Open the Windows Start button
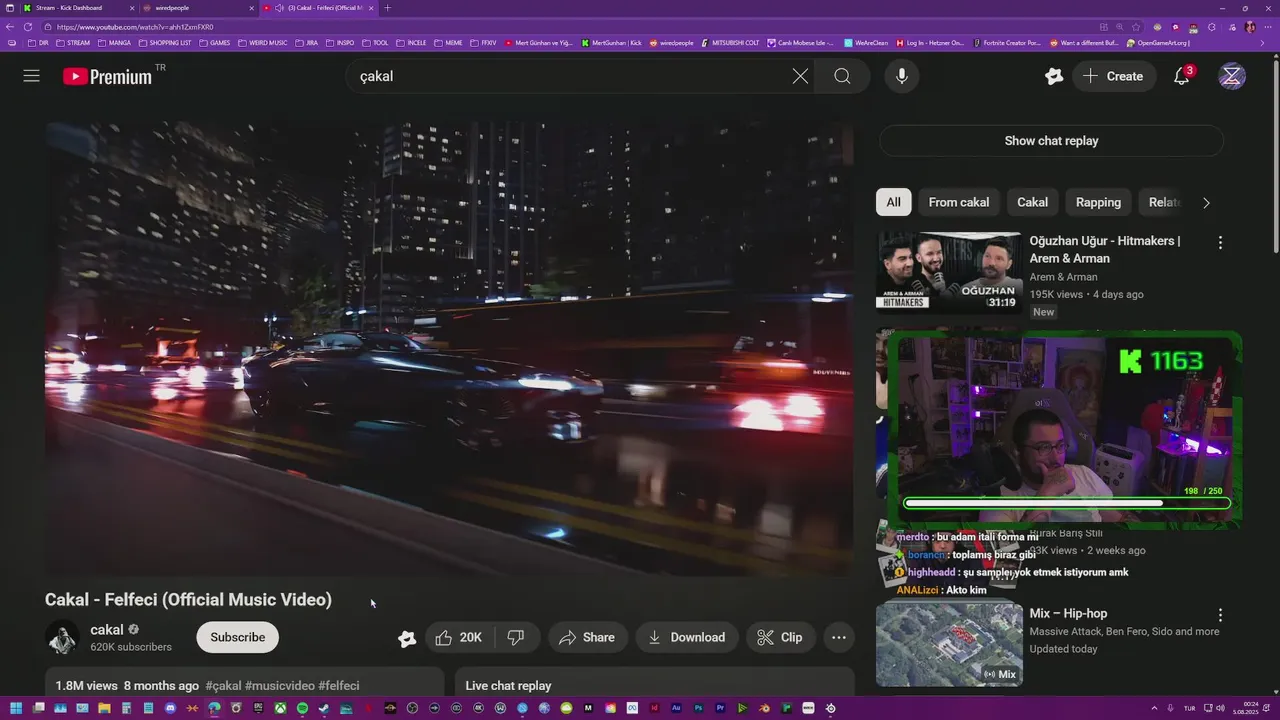The image size is (1280, 720). click(15, 708)
